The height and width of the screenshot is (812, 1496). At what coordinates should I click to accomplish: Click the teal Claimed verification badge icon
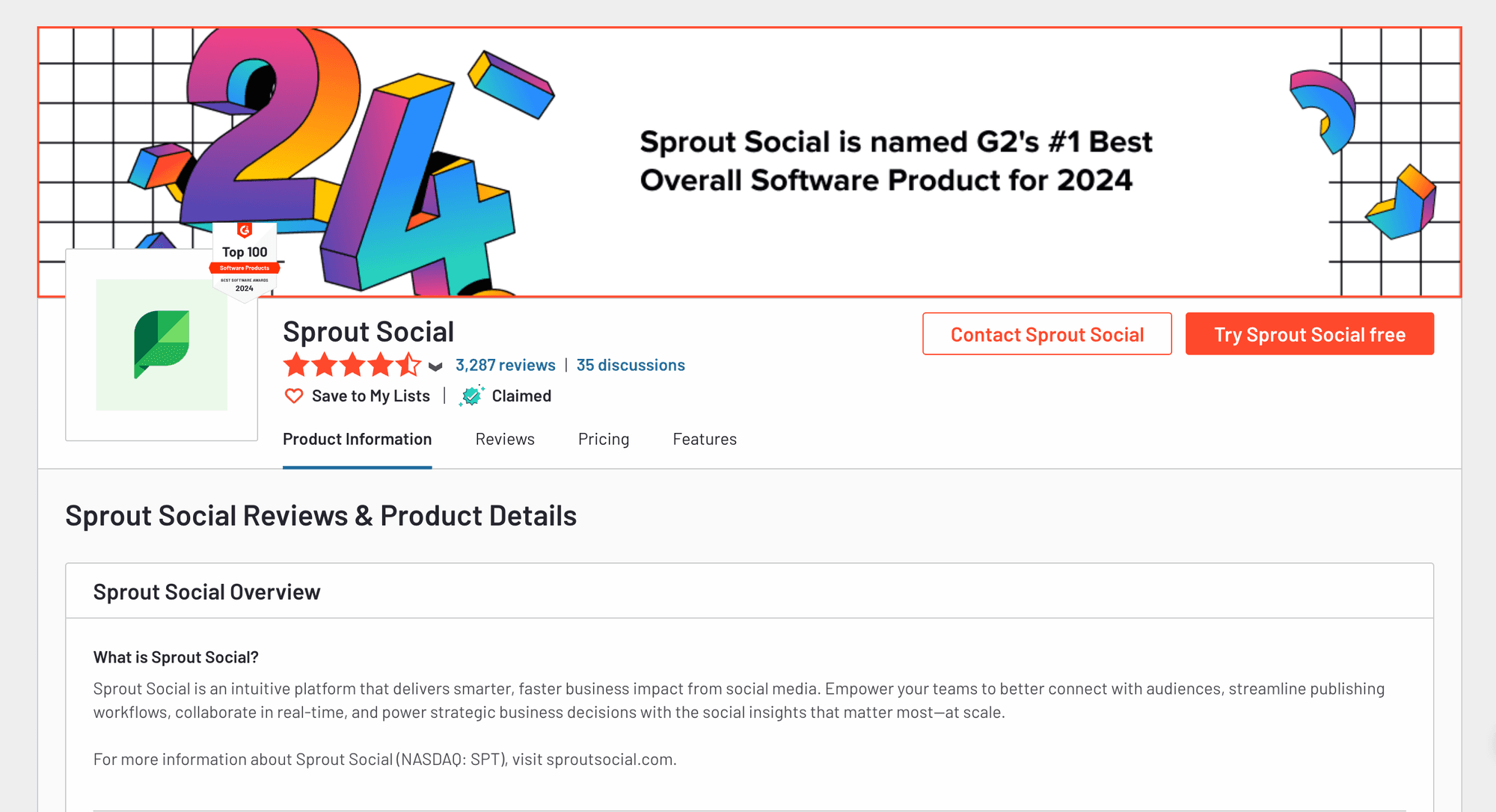tap(471, 396)
